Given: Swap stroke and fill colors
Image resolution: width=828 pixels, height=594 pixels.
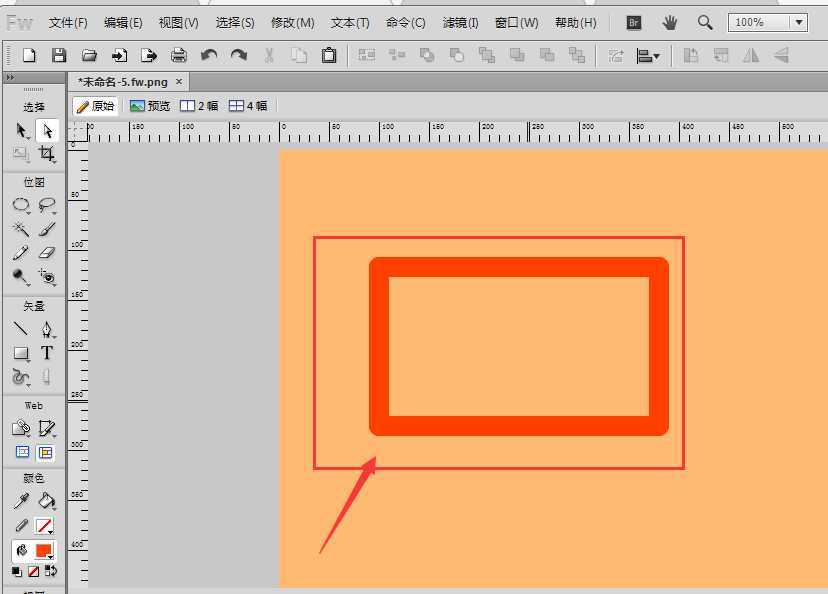Looking at the screenshot, I should click(51, 572).
